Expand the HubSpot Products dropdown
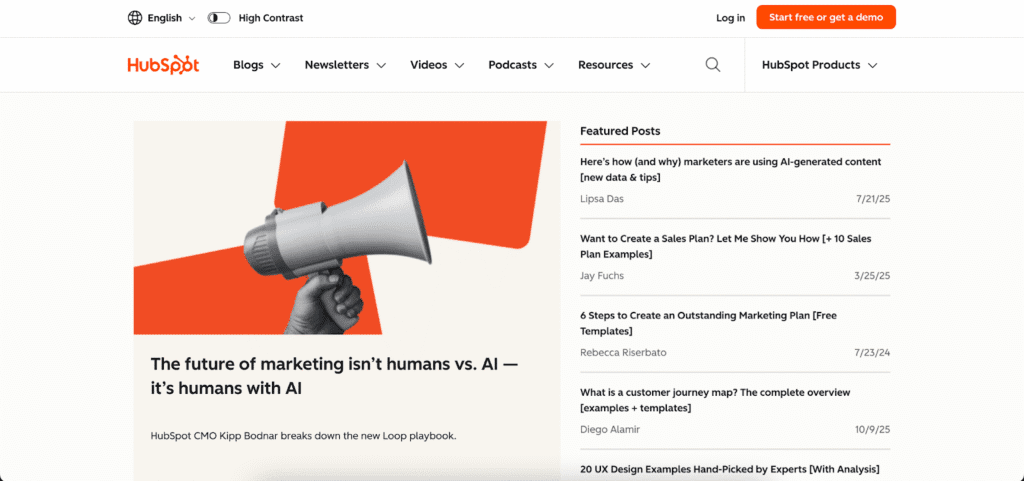 819,65
